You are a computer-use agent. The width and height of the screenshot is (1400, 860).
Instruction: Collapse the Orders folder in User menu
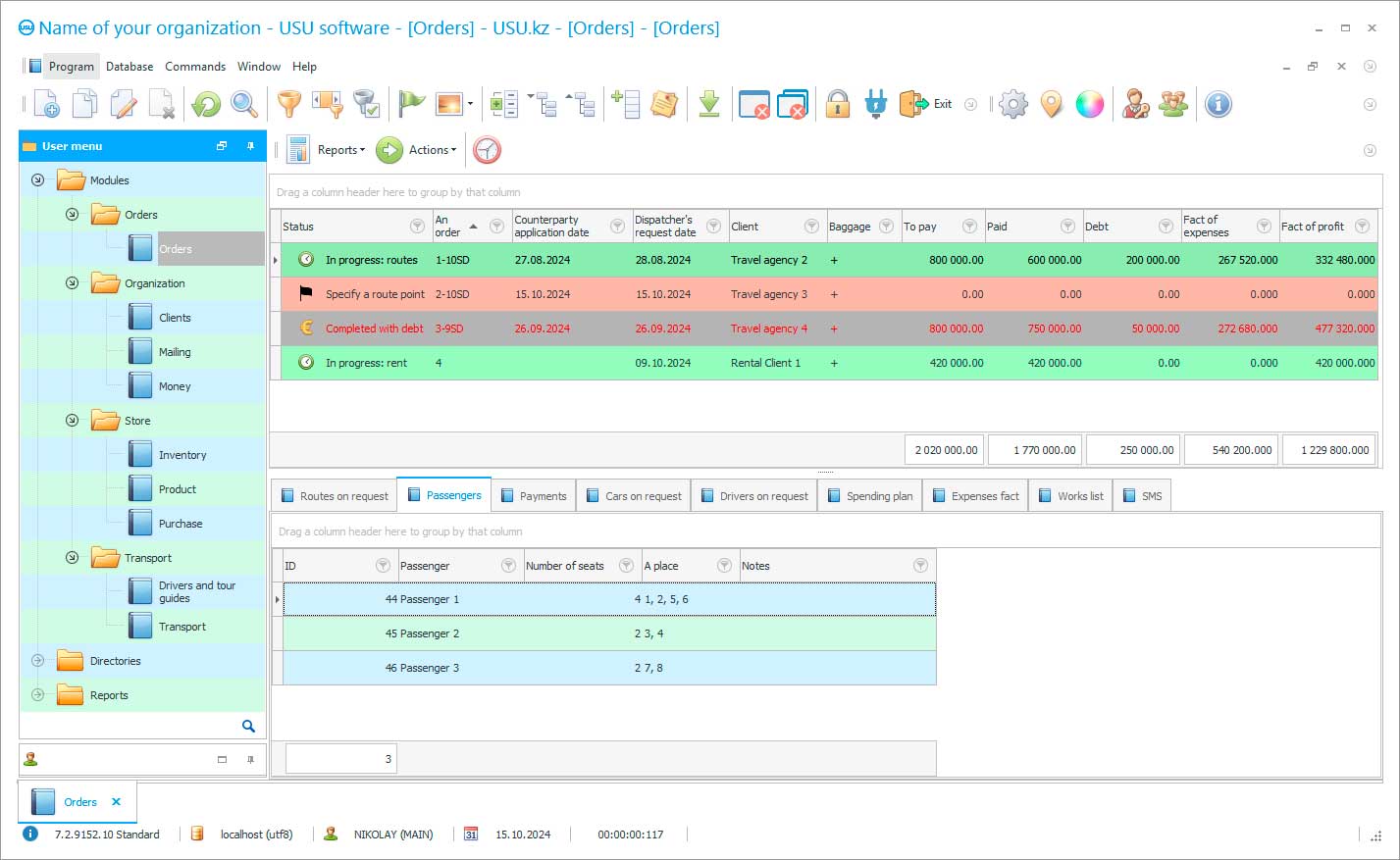click(72, 215)
